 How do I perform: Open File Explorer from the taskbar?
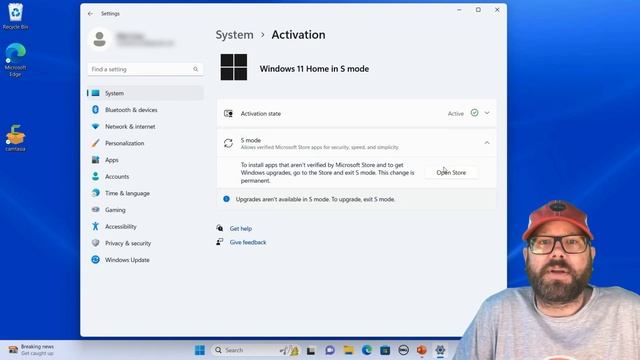click(348, 350)
